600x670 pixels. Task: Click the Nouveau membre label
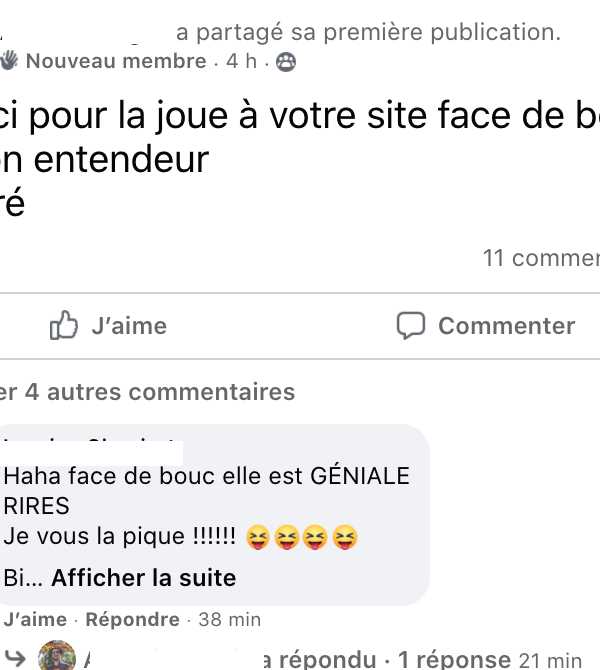point(116,62)
